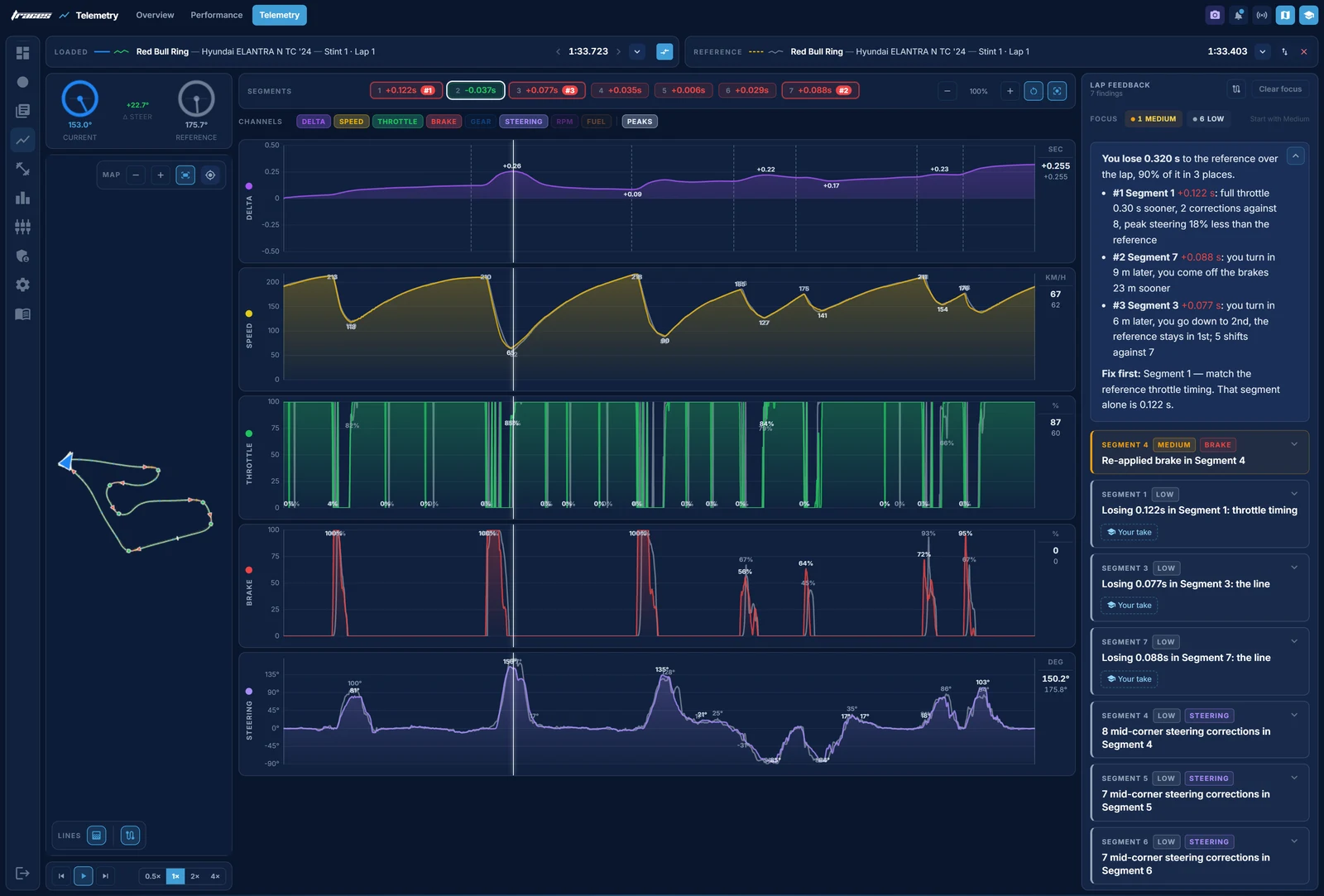
Task: Toggle the DELTA channel
Action: coord(314,122)
